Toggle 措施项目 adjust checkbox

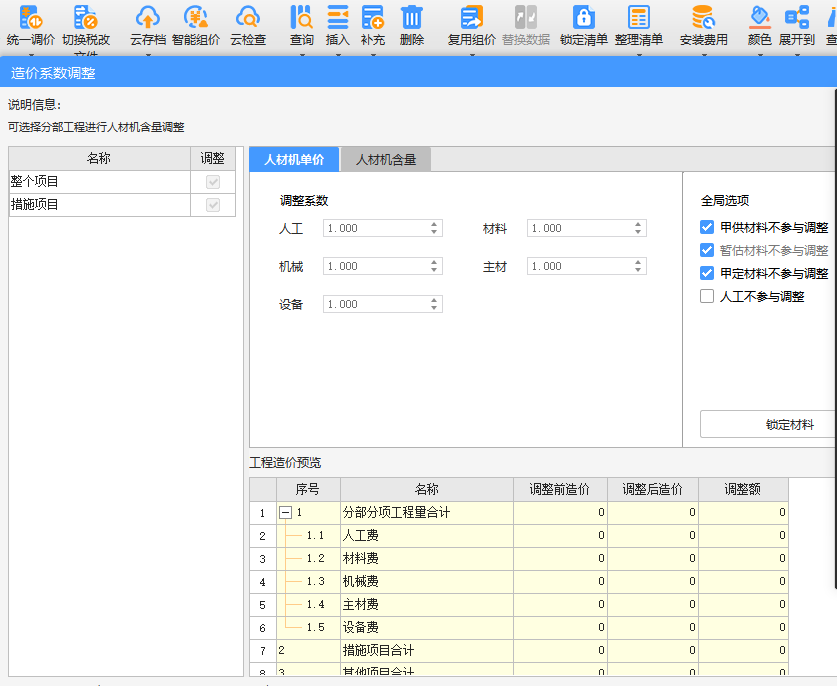(x=213, y=205)
